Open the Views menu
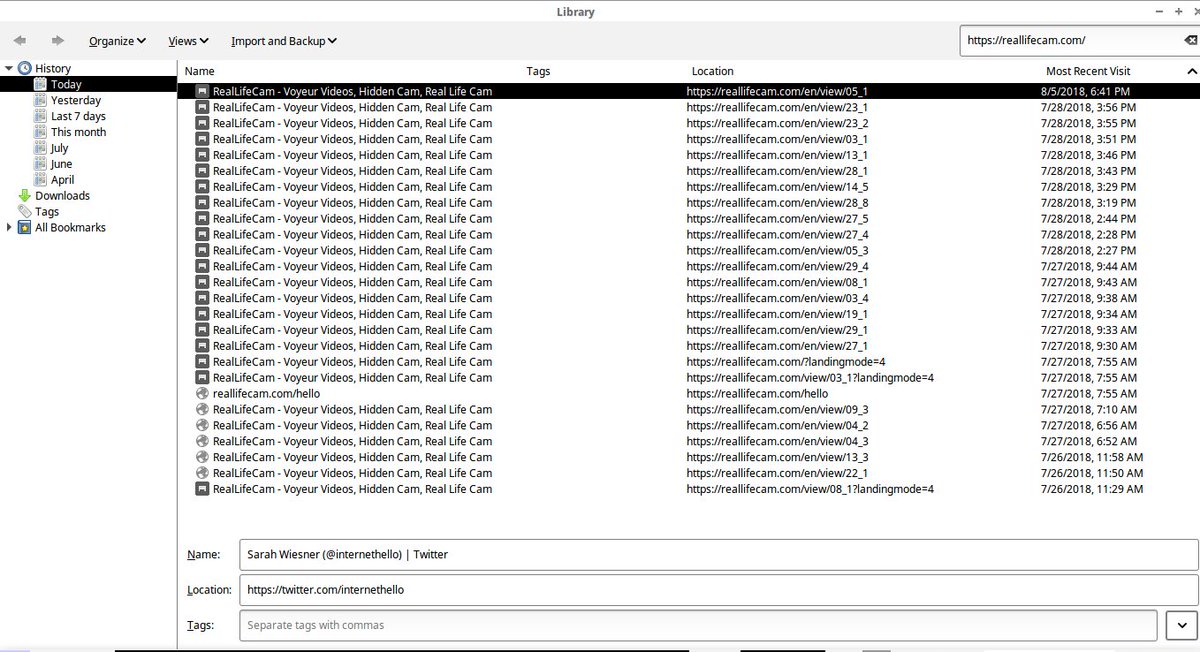Viewport: 1200px width, 652px height. click(x=188, y=41)
